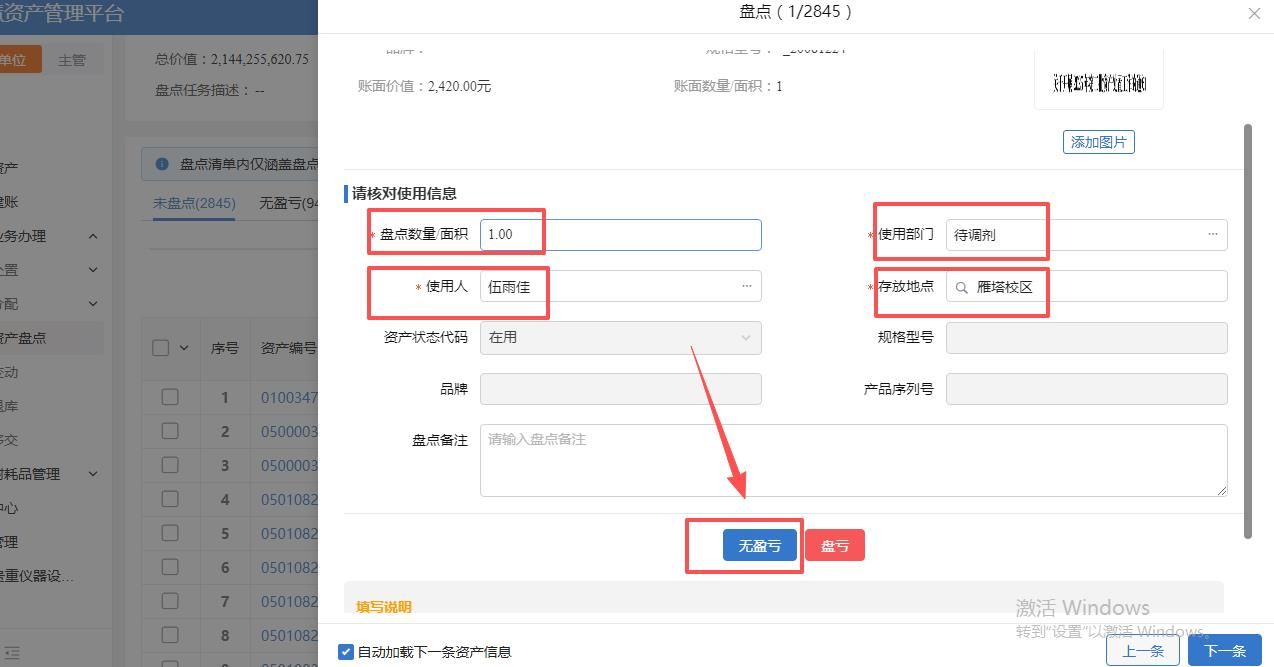Screen dimensions: 1274x667
Task: Click the info icon beside 盘点清单 notice
Action: click(x=162, y=164)
